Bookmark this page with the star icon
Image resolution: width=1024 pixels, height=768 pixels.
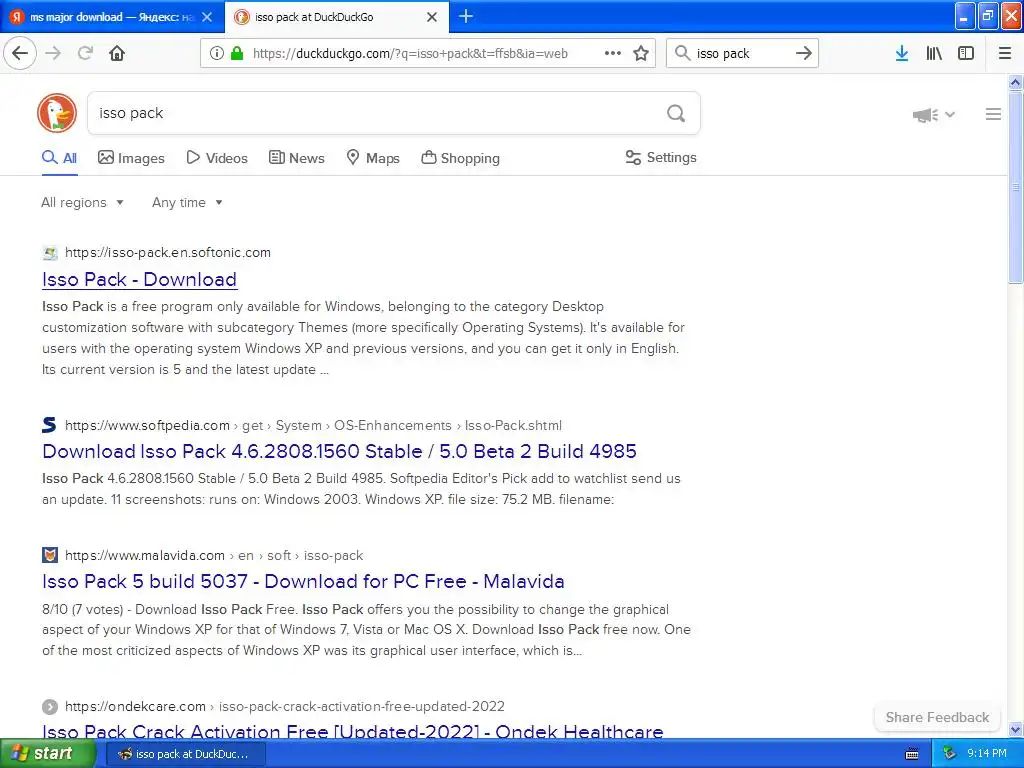coord(641,53)
